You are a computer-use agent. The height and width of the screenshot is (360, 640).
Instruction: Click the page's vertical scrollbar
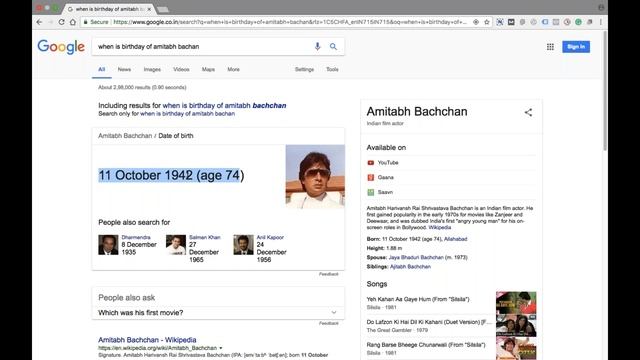point(605,91)
